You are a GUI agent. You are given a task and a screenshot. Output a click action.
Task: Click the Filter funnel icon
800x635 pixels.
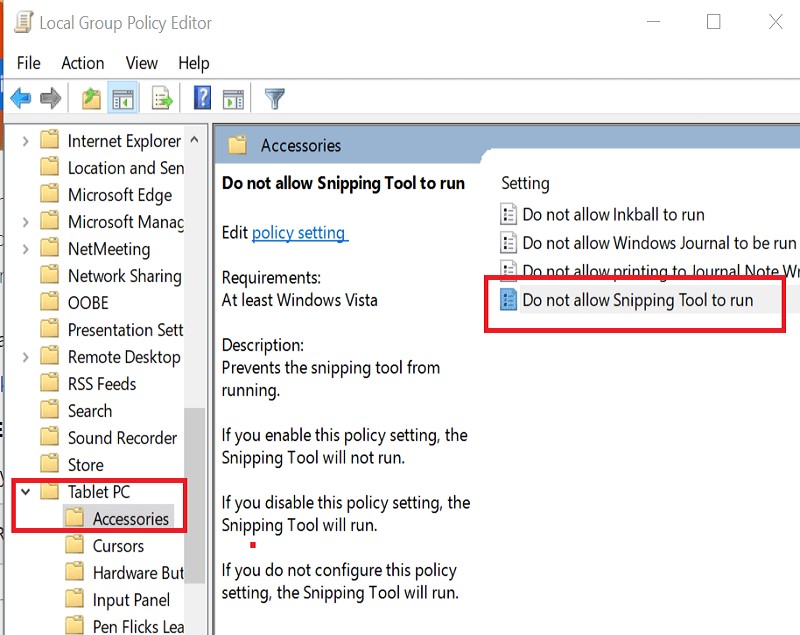(274, 98)
